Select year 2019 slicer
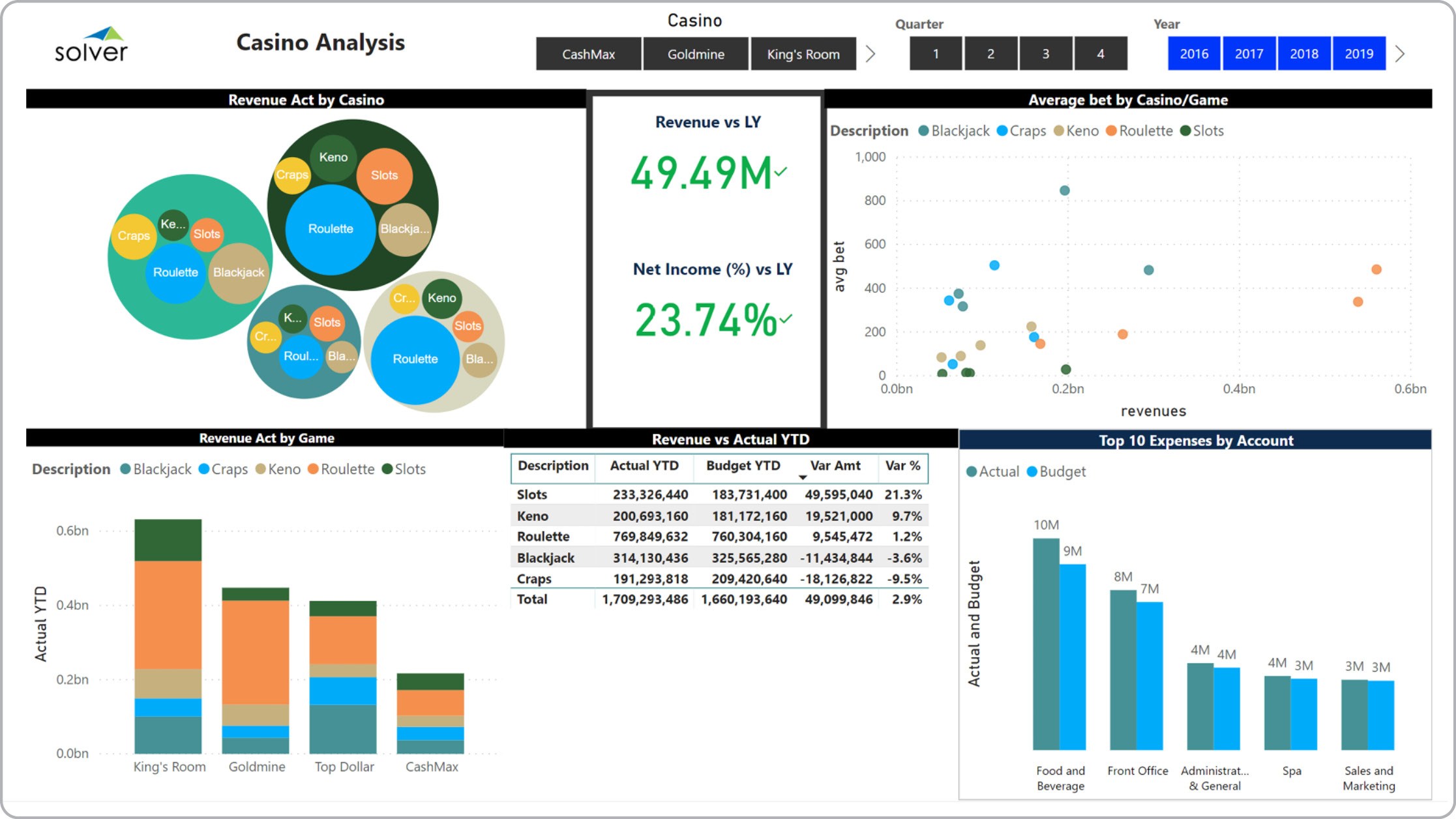Viewport: 1456px width, 819px height. click(x=1359, y=53)
